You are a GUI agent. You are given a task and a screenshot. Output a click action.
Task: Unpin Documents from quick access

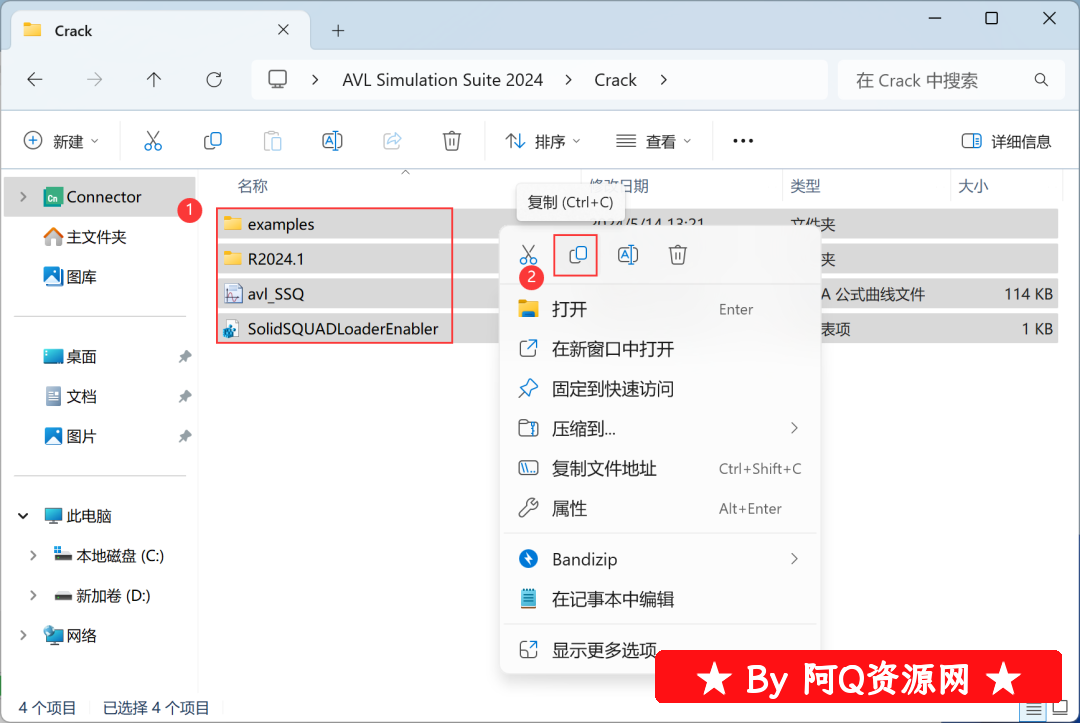click(x=185, y=397)
